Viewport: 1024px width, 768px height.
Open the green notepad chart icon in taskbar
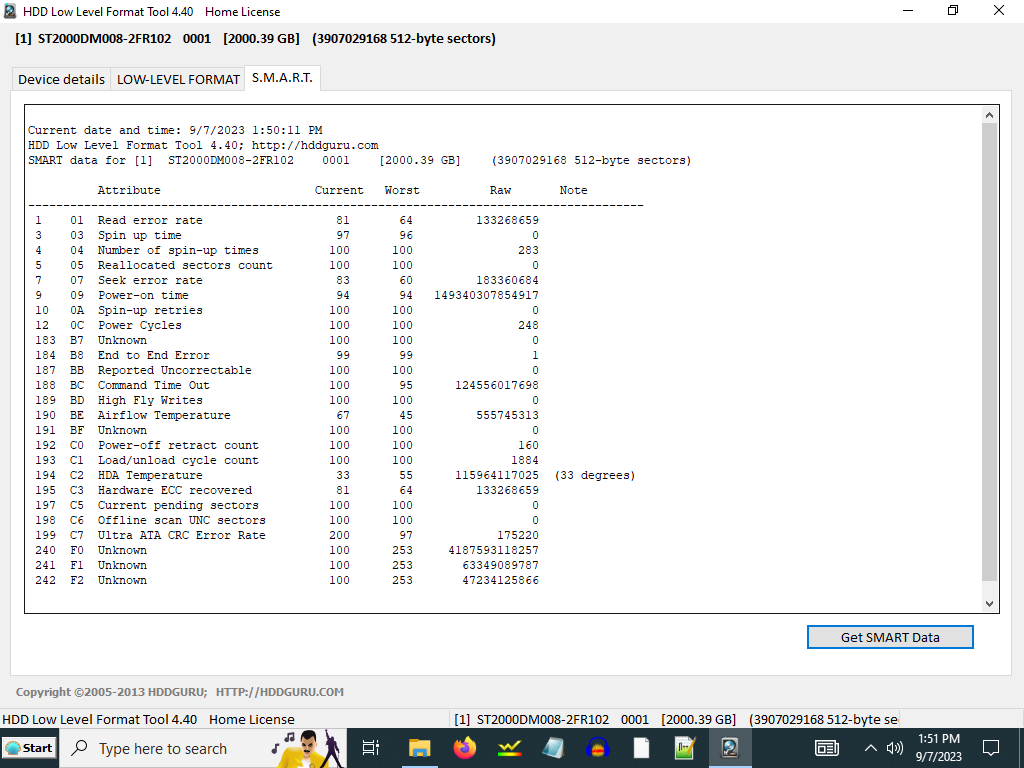(x=685, y=748)
